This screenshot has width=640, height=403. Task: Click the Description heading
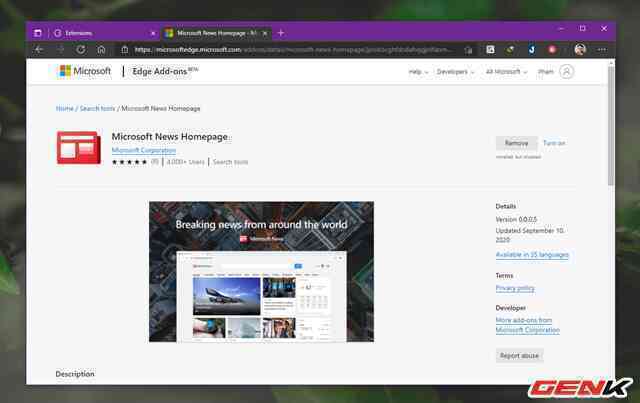[x=75, y=374]
